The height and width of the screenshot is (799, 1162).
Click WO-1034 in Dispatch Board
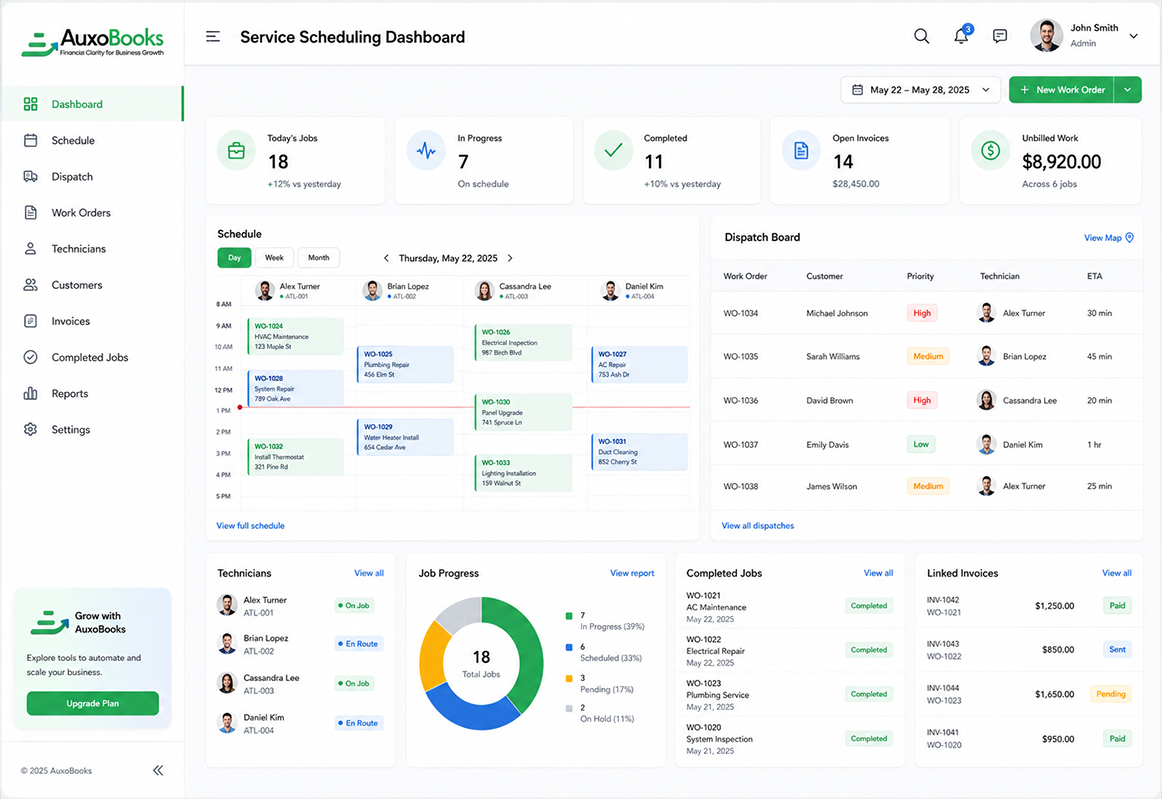pyautogui.click(x=741, y=314)
